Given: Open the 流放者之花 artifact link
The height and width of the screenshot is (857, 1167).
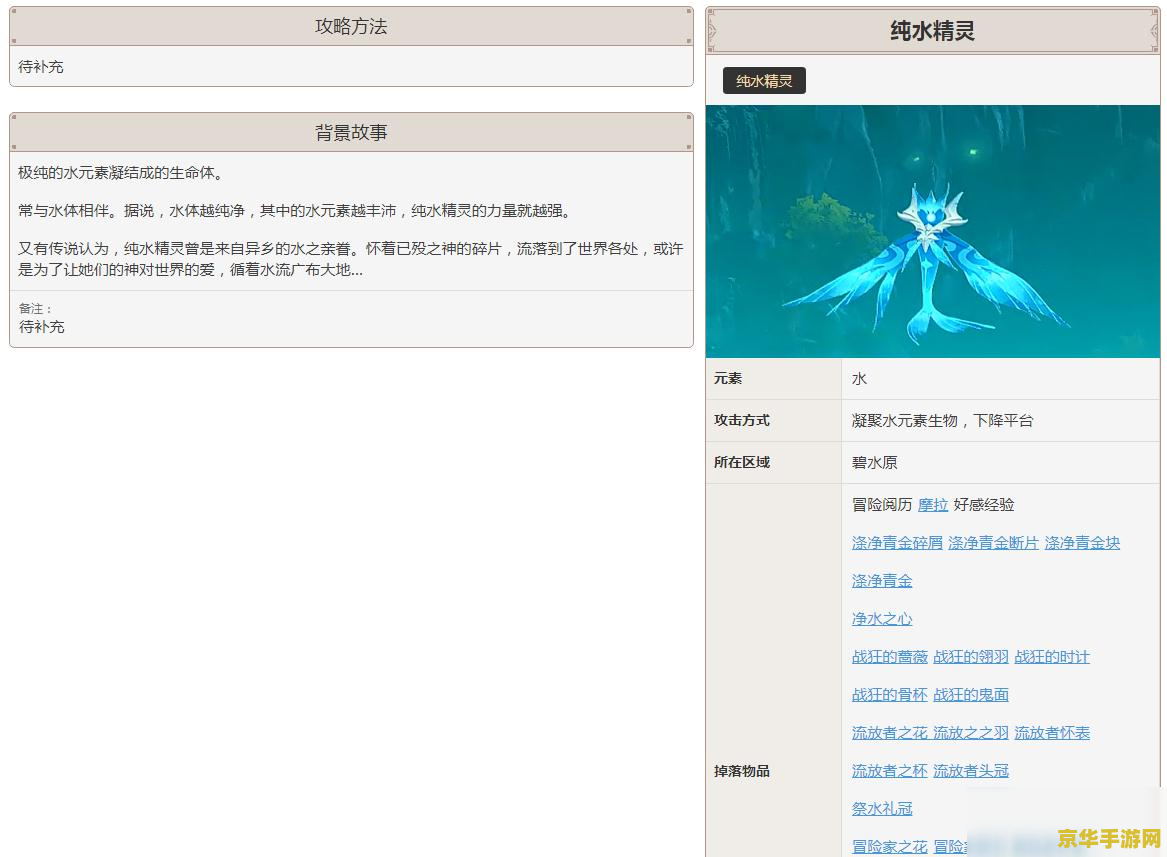Looking at the screenshot, I should tap(889, 733).
